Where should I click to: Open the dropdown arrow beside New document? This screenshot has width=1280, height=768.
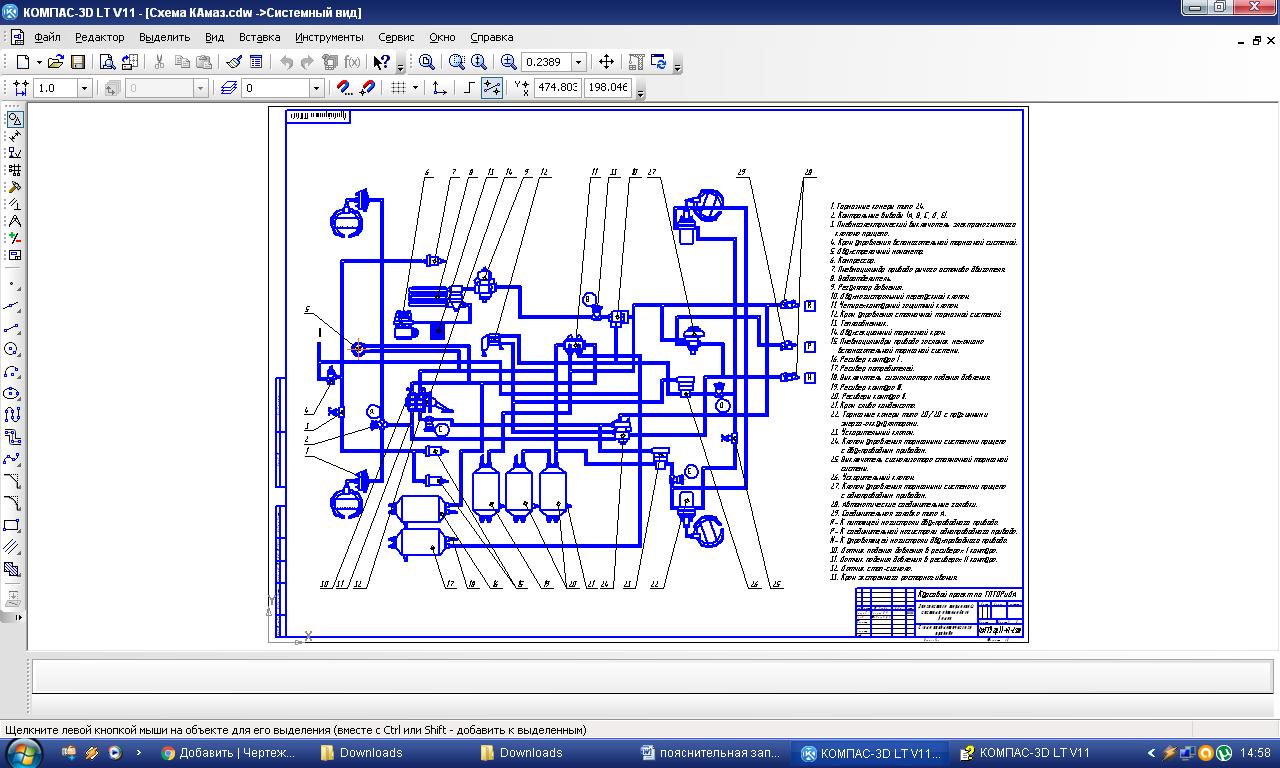(x=38, y=62)
